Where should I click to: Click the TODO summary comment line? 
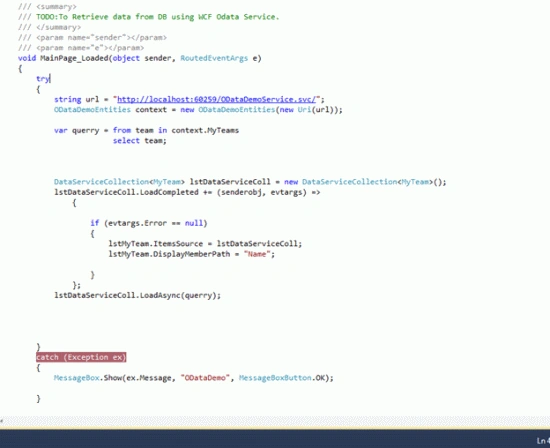[149, 17]
